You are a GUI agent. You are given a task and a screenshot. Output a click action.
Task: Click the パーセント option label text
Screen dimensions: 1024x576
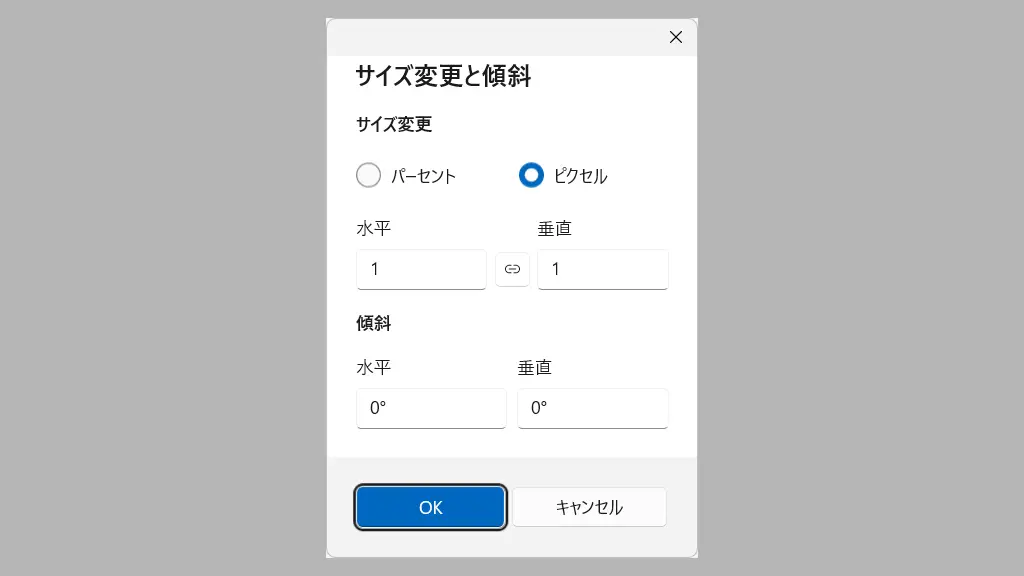(423, 176)
